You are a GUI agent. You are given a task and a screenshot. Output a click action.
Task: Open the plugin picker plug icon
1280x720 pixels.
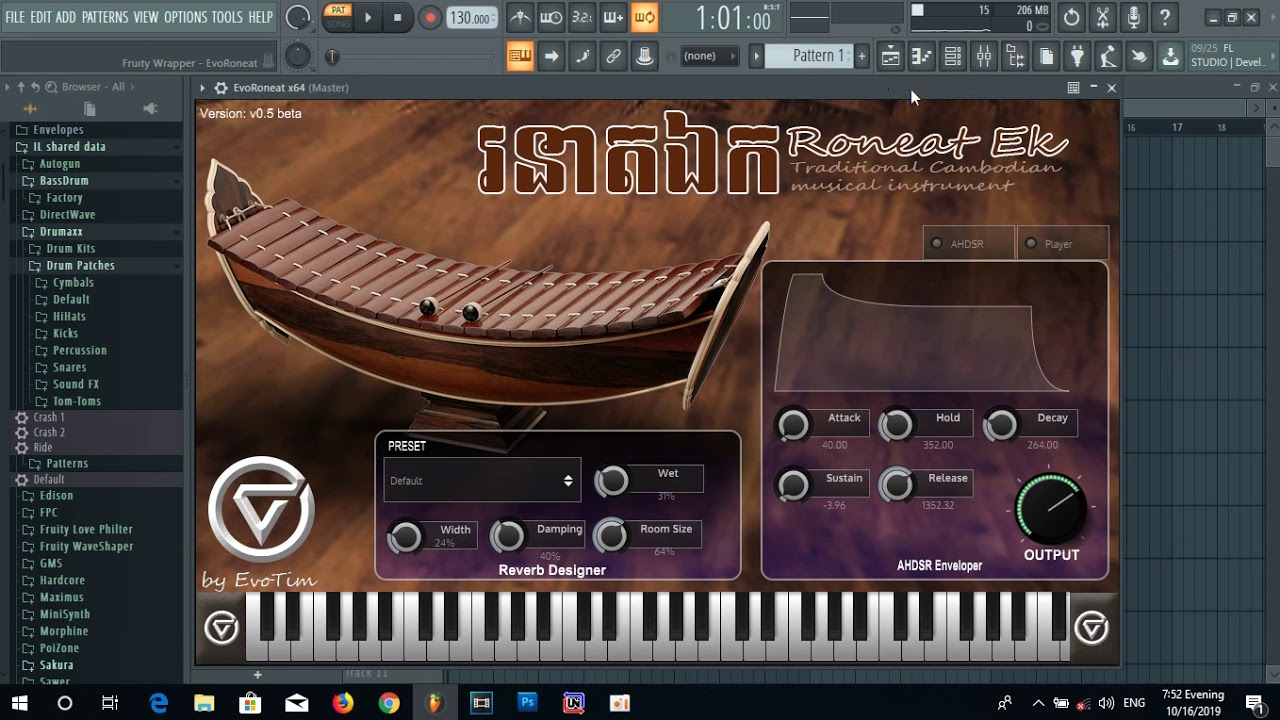pyautogui.click(x=1077, y=57)
